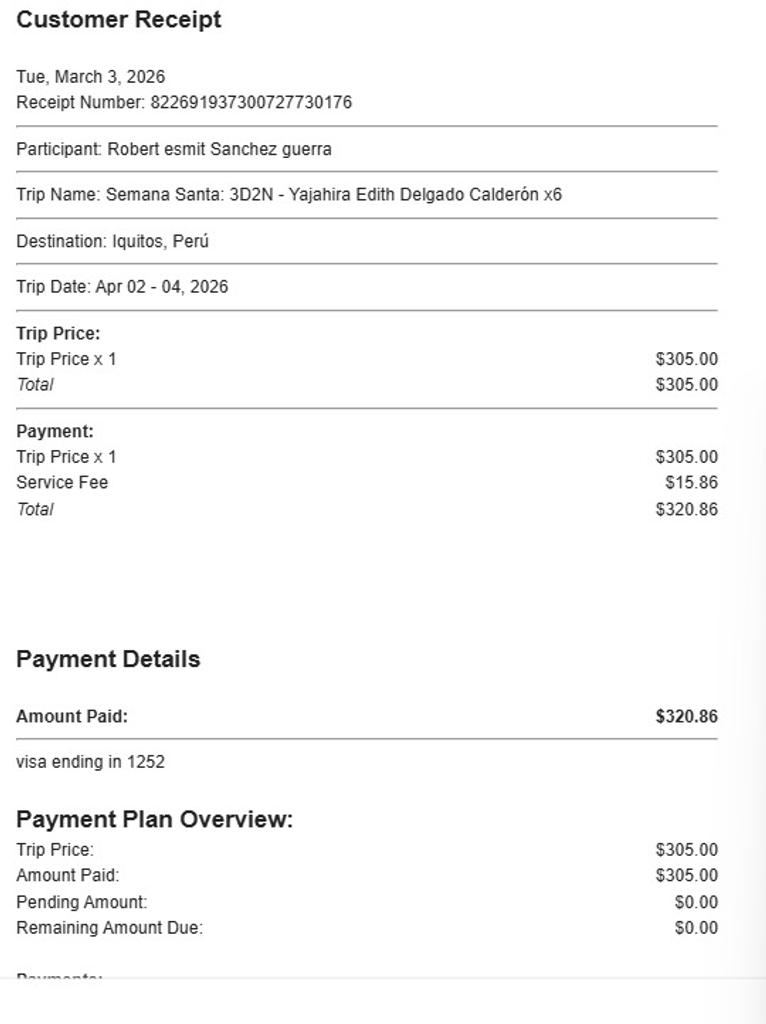Viewport: 766px width, 1024px height.
Task: Select the $0.00 Remaining Amount Due value
Action: [696, 928]
